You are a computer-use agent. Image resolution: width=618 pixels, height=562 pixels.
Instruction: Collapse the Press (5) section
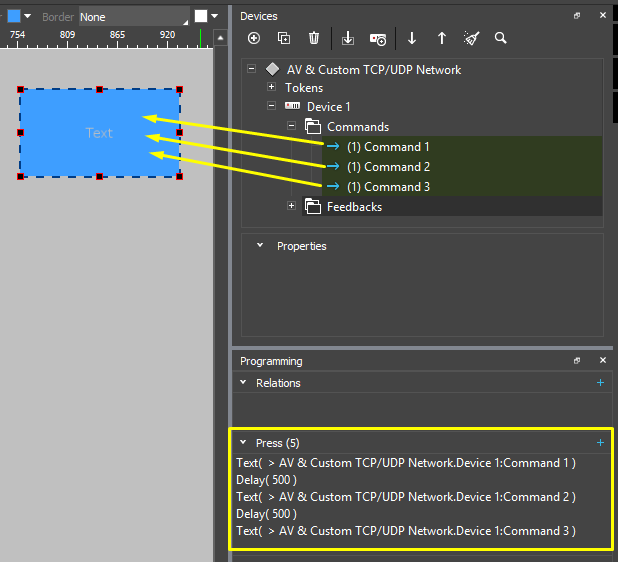point(243,442)
